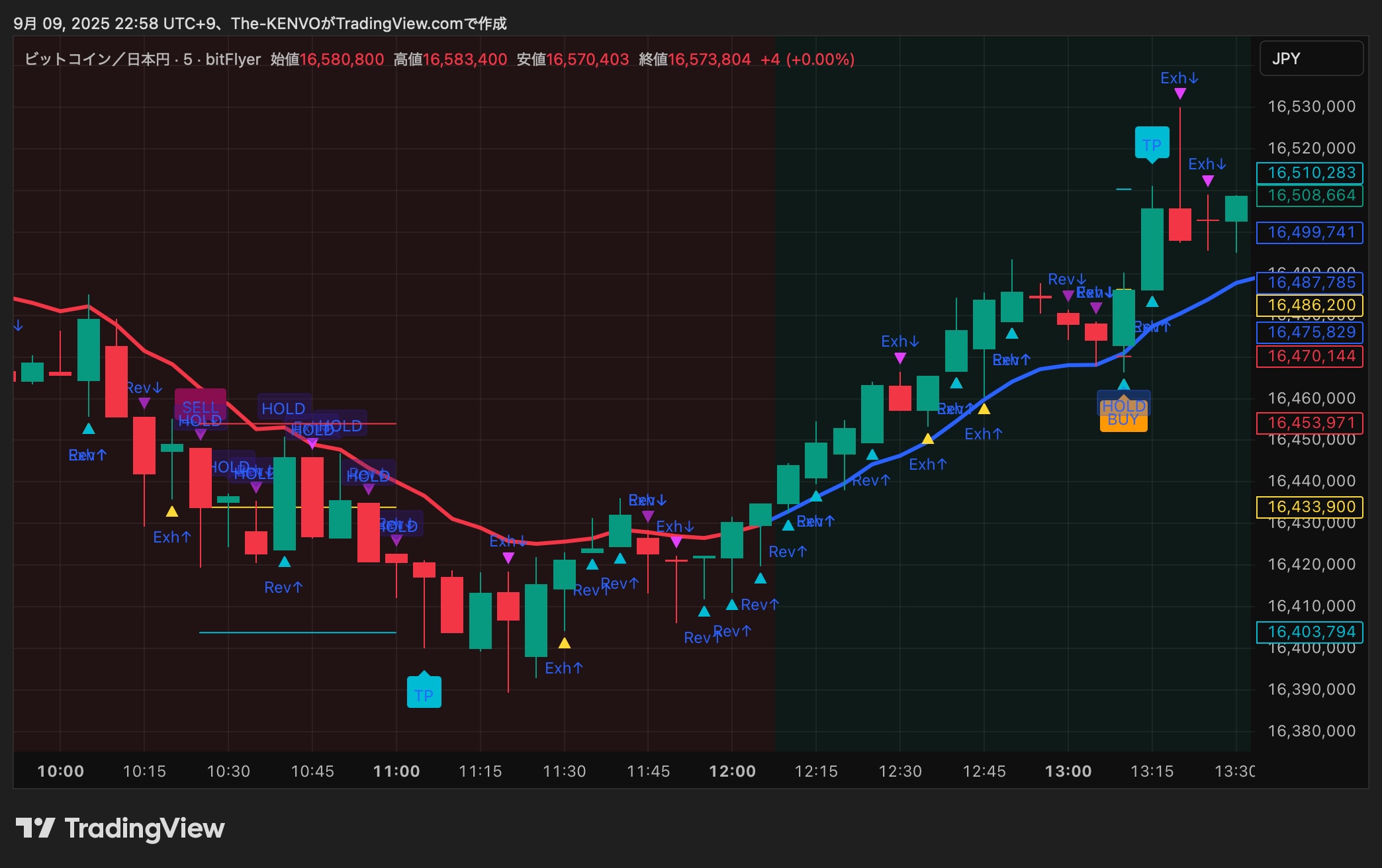Click the TradingView logo
1382x868 pixels.
(120, 828)
